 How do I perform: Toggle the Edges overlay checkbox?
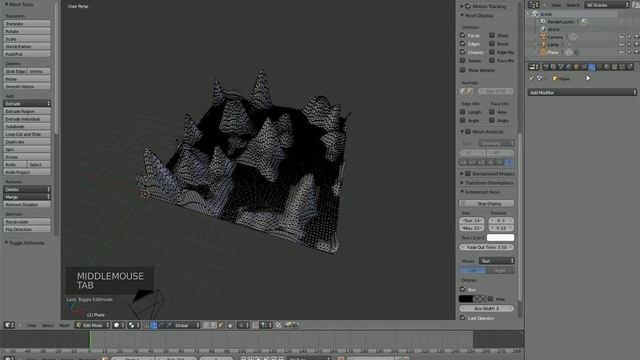462,44
